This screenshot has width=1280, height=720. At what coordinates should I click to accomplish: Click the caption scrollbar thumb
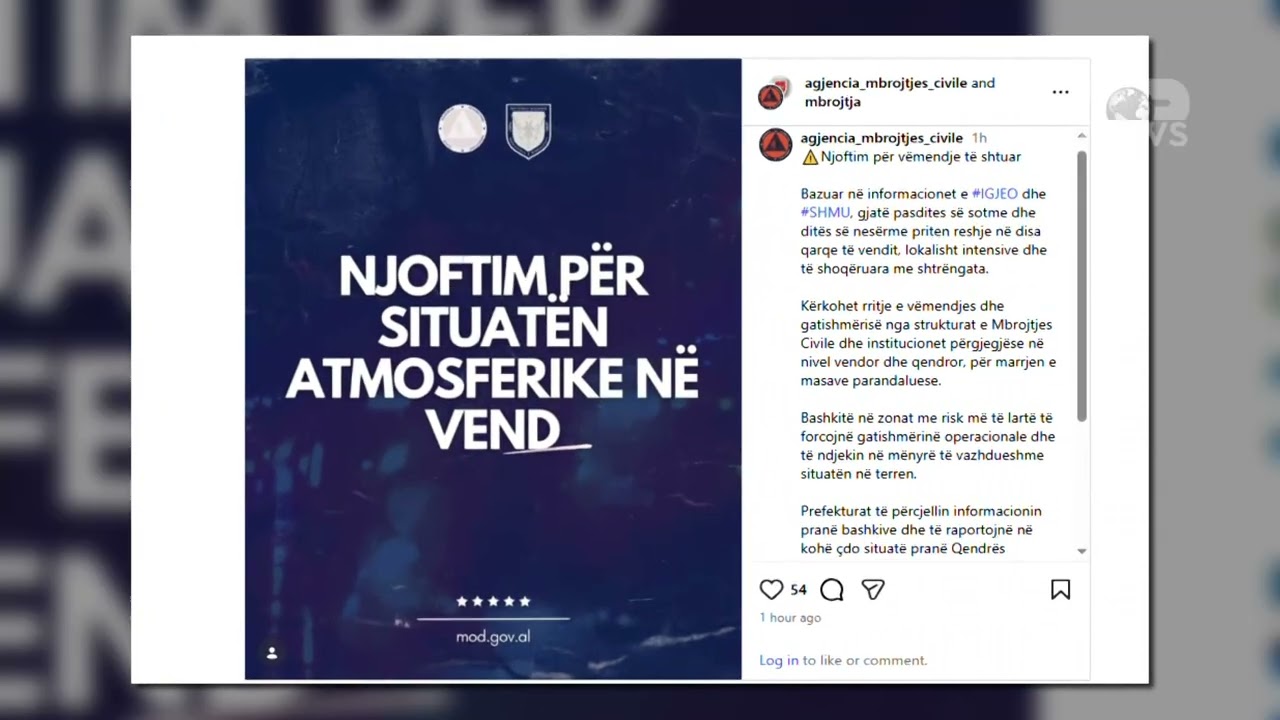coord(1082,285)
